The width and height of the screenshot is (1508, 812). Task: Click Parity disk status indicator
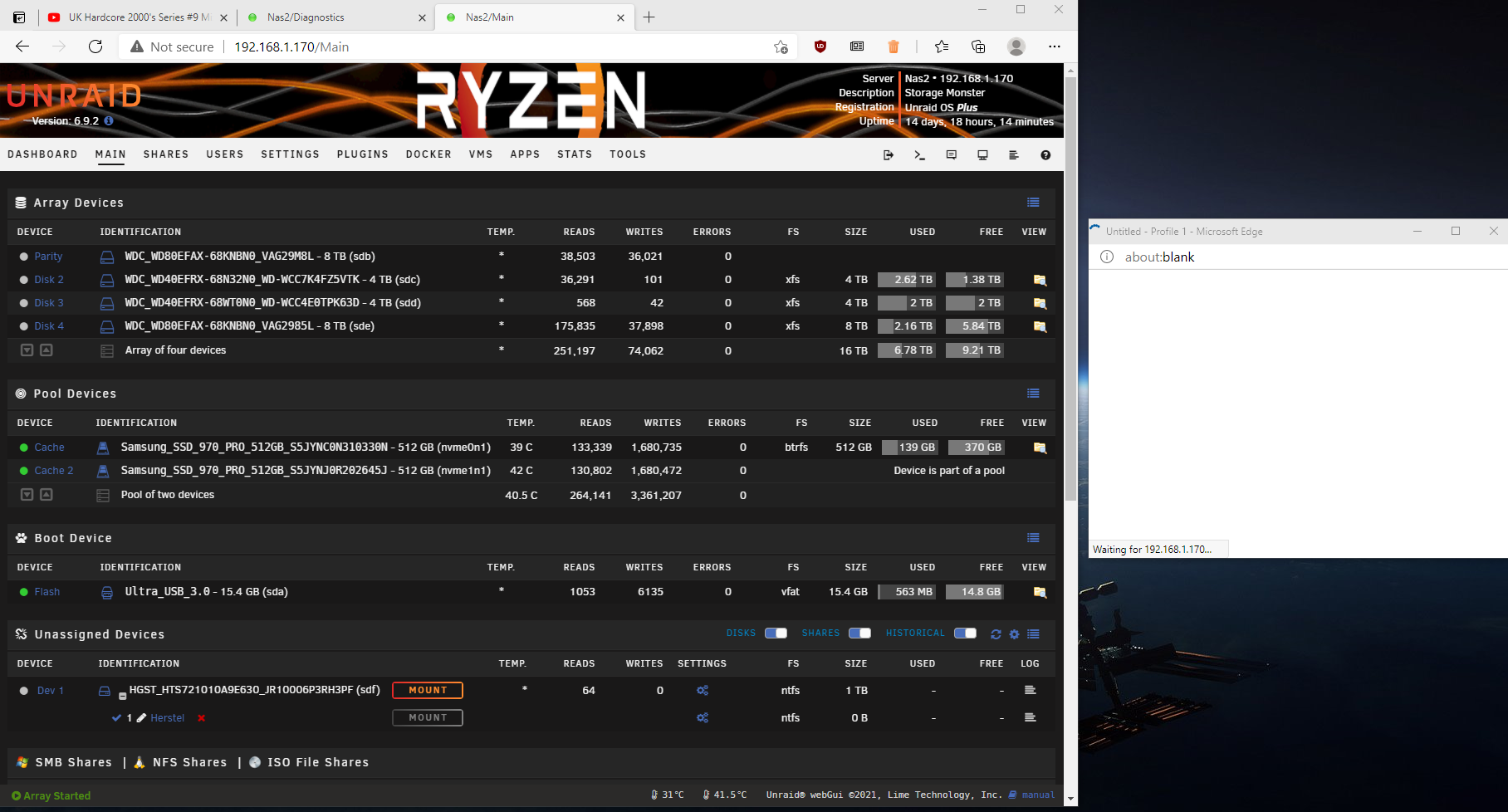(23, 257)
